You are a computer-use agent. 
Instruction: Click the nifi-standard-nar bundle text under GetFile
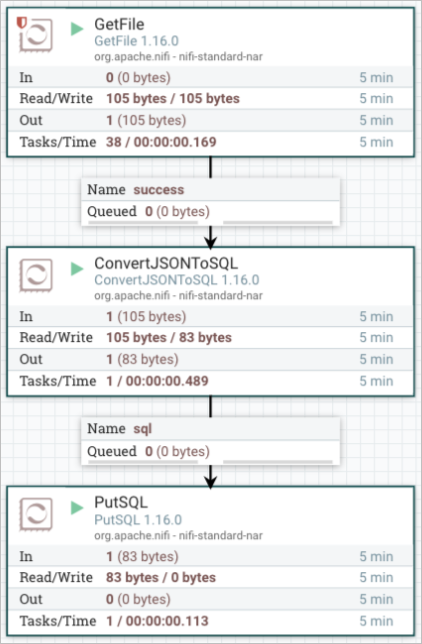click(x=221, y=57)
